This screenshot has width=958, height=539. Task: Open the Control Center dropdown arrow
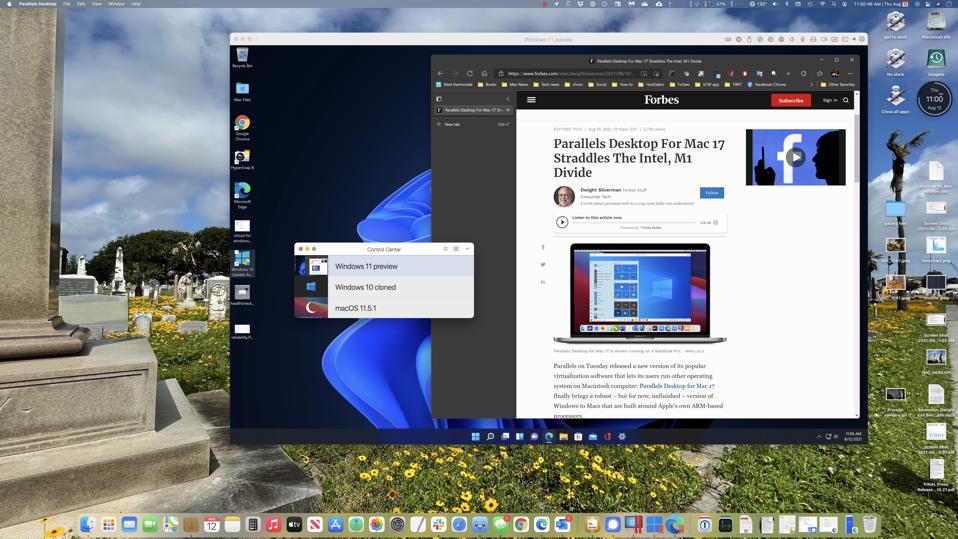(467, 249)
